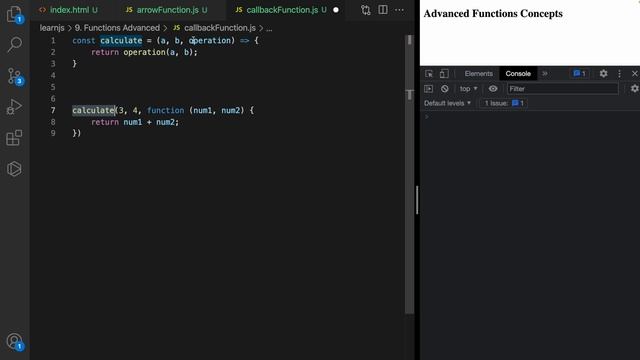Show more DevTools tabs via chevrons
Viewport: 640px width, 360px height.
tap(545, 73)
